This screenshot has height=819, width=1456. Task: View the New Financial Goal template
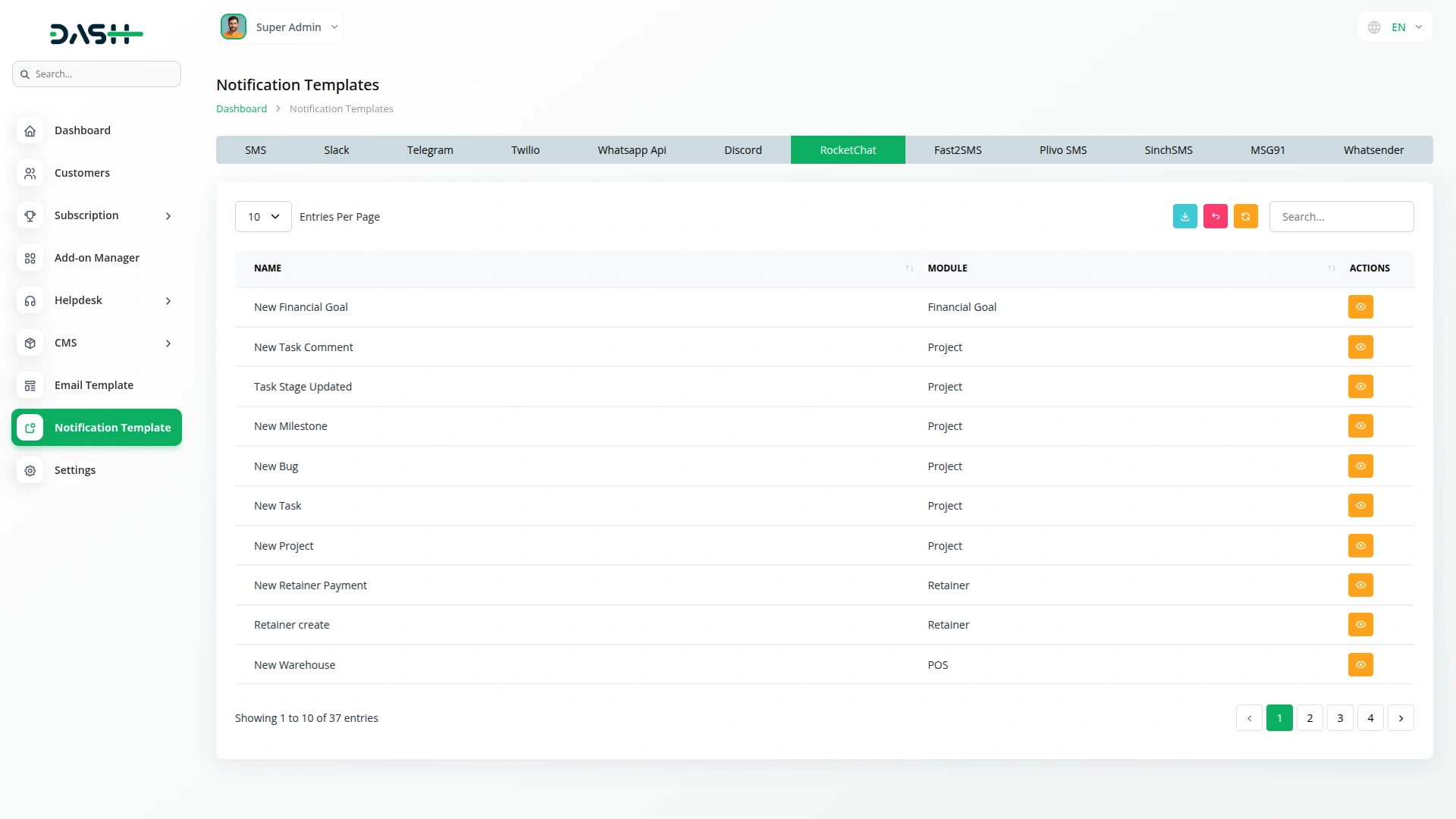pos(1360,307)
